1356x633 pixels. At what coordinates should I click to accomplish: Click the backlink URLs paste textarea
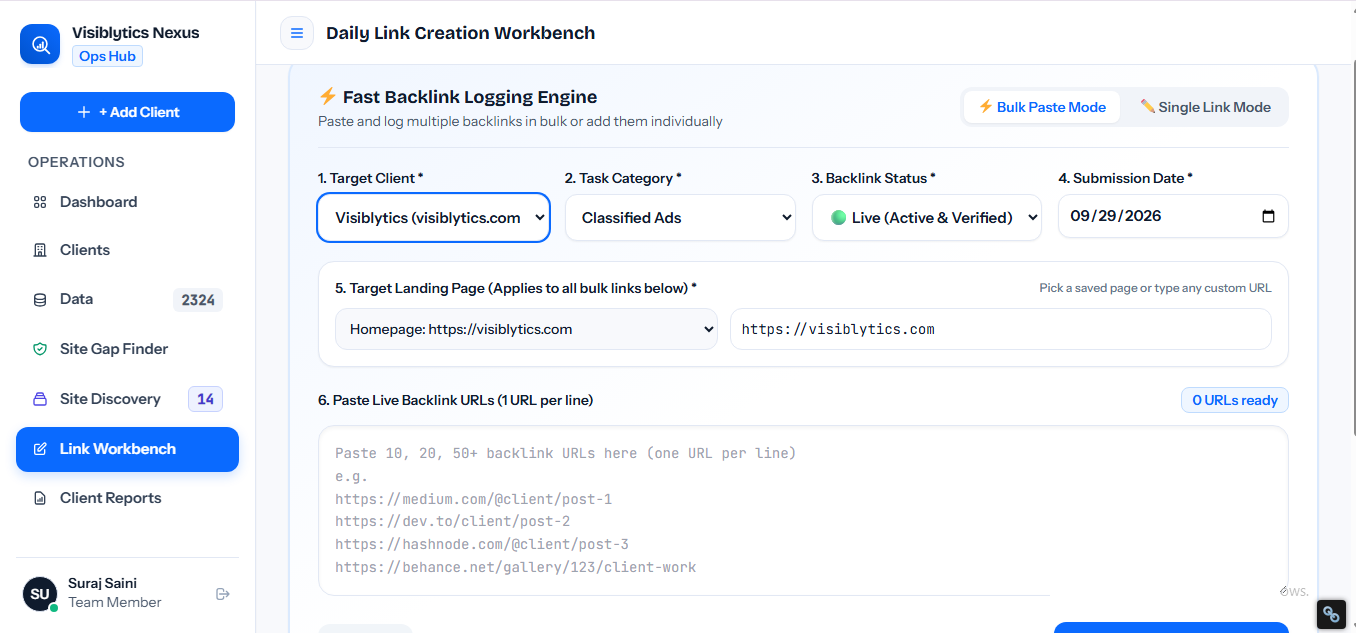[803, 511]
